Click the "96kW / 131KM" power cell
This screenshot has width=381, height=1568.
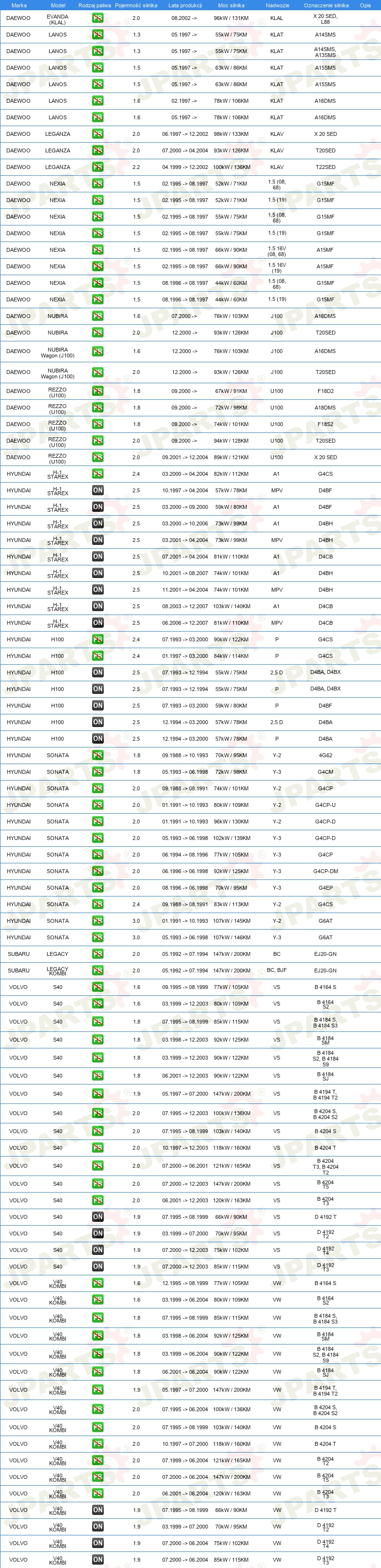tap(231, 19)
